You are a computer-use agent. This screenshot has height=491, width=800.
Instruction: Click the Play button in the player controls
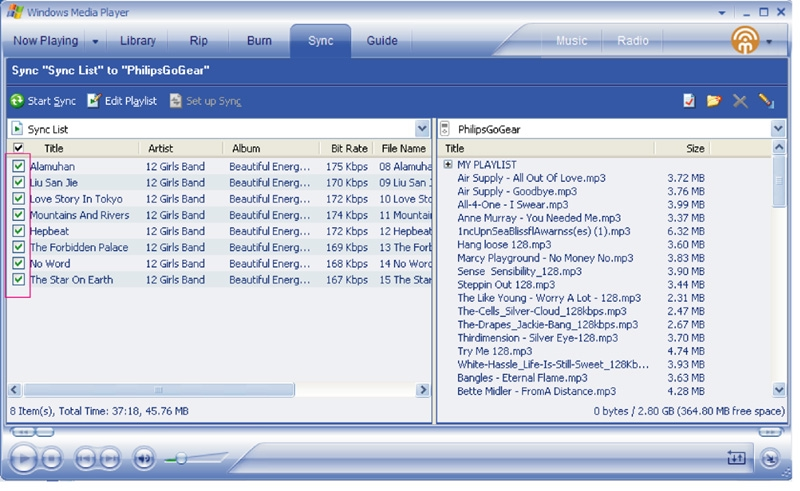coord(23,458)
